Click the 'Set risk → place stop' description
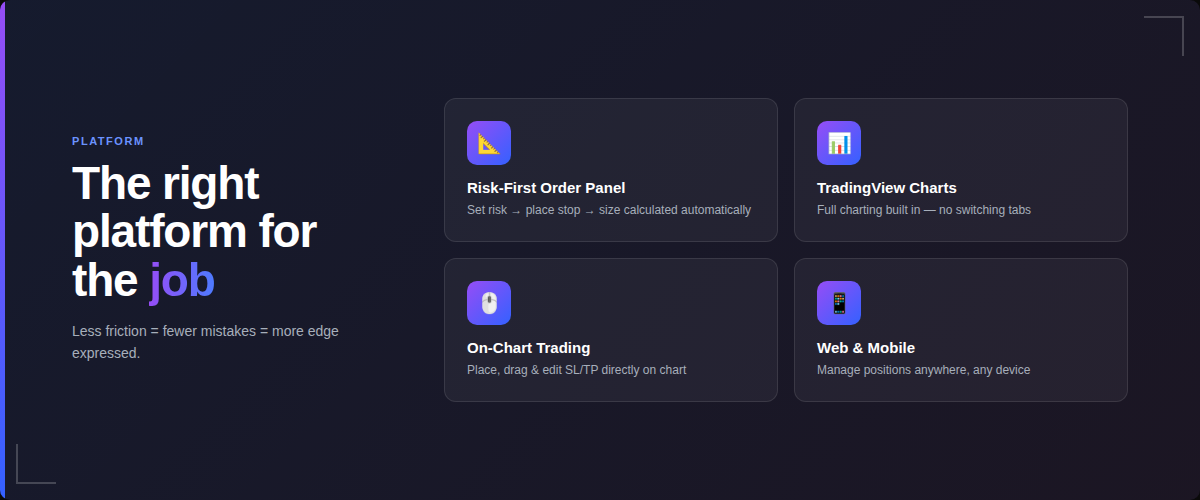Viewport: 1200px width, 500px height. (608, 210)
